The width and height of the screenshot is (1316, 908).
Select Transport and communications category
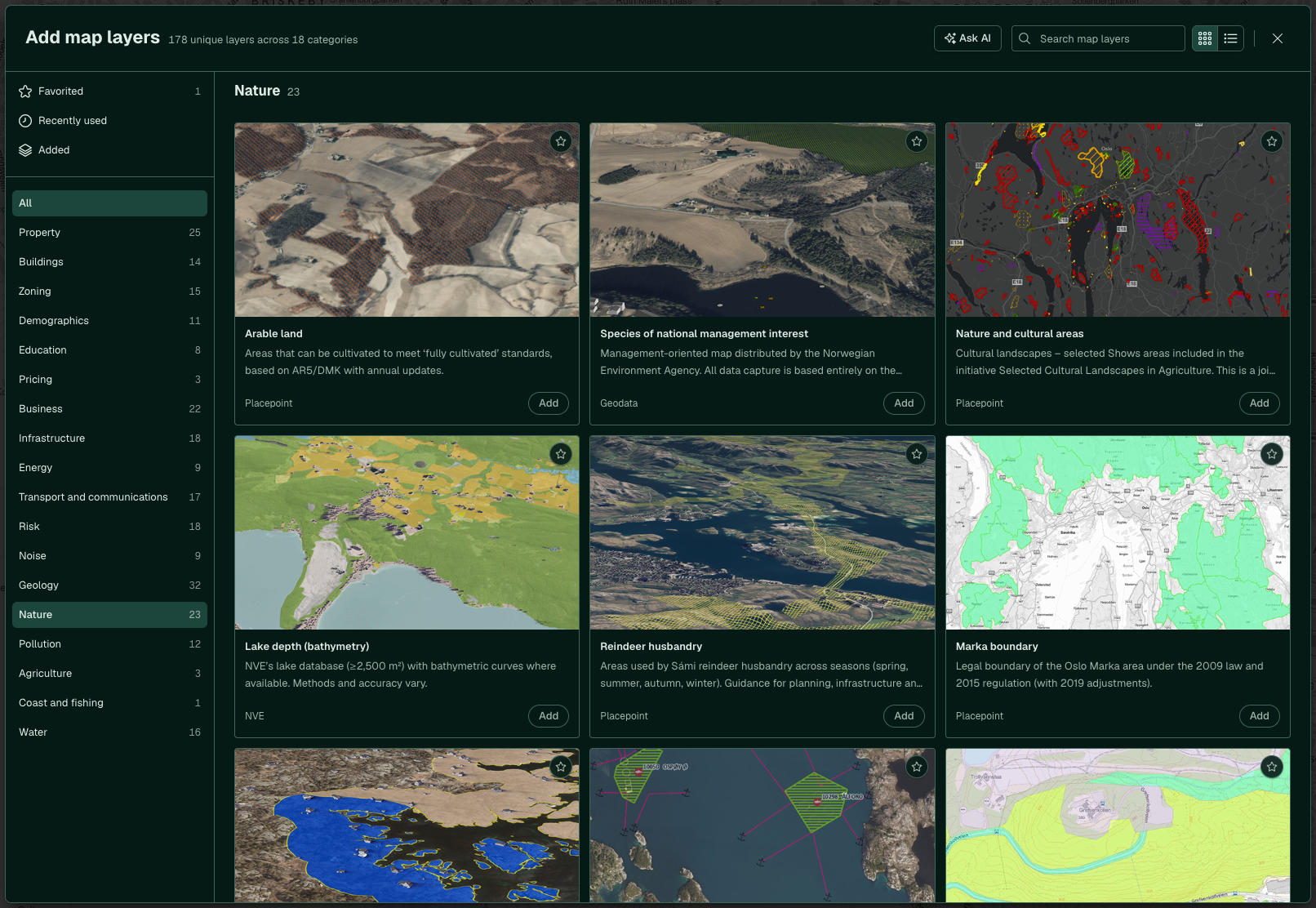click(109, 497)
